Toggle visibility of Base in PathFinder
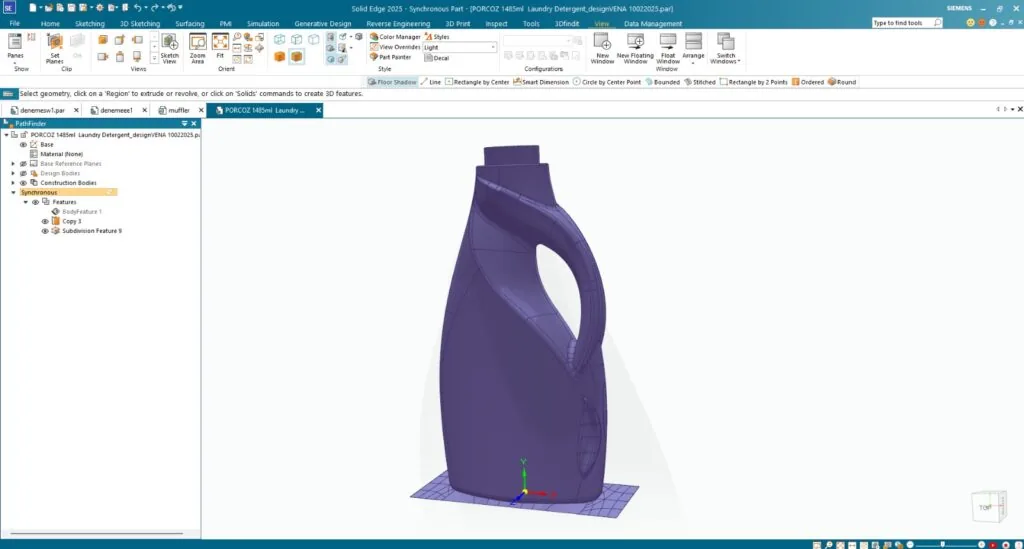 point(24,144)
